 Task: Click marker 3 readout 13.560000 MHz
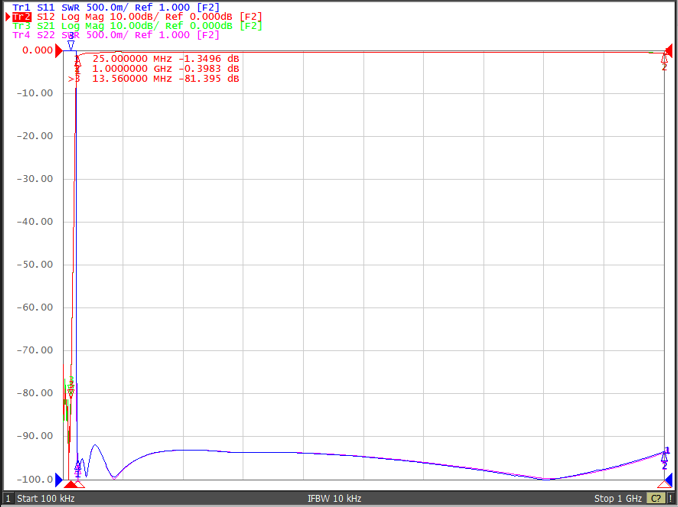click(166, 79)
